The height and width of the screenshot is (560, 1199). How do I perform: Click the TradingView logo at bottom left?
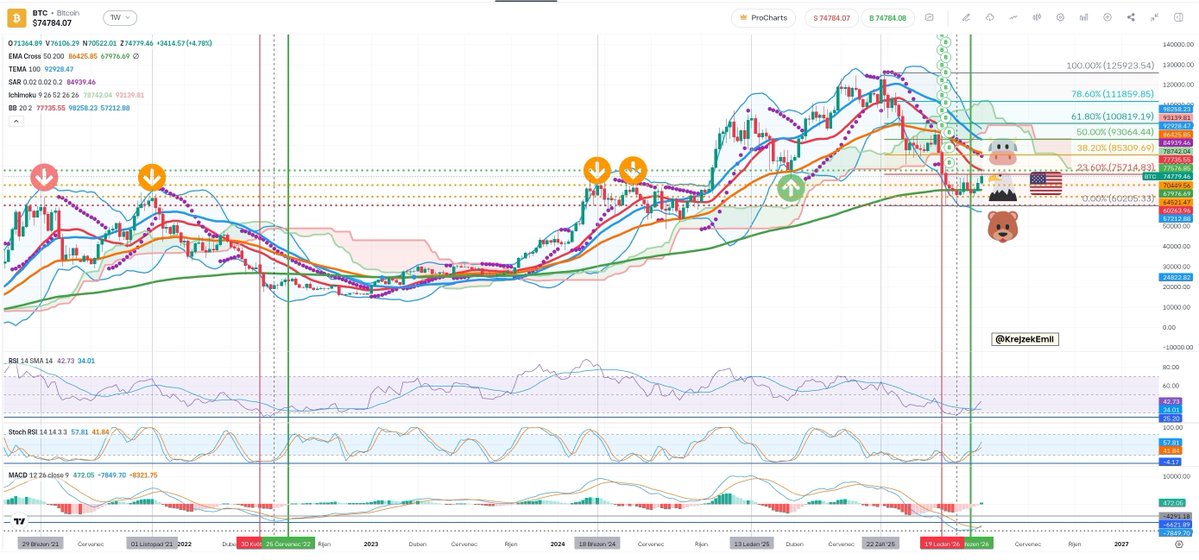[x=17, y=520]
